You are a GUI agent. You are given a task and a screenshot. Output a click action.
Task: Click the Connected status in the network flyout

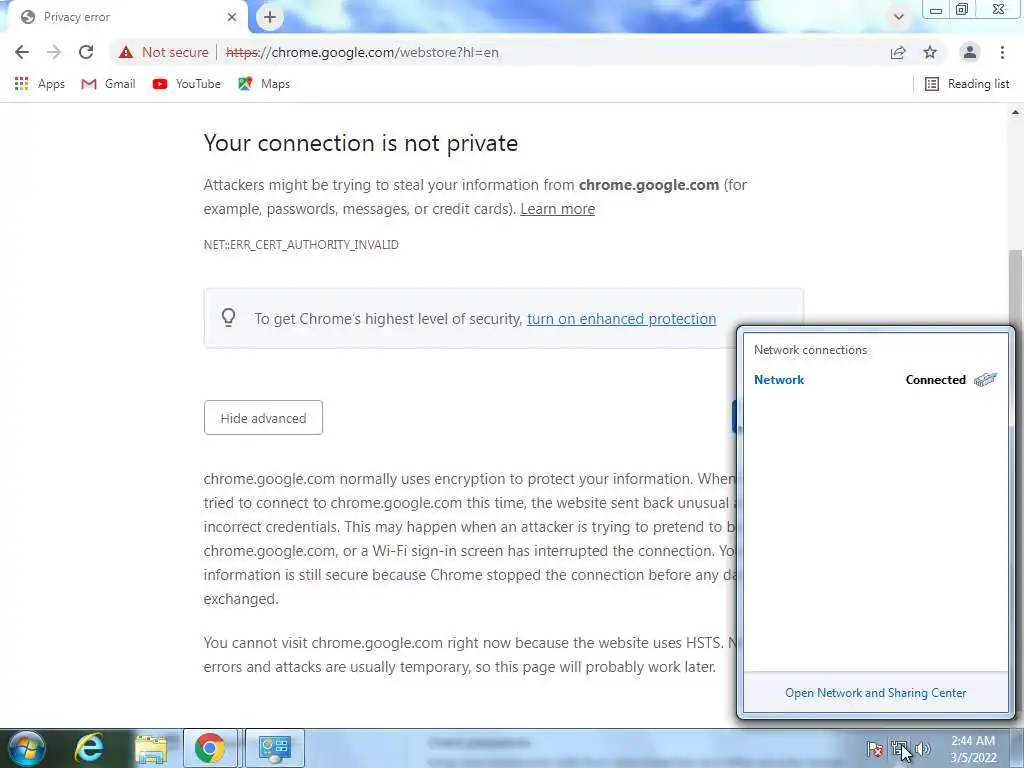(935, 379)
